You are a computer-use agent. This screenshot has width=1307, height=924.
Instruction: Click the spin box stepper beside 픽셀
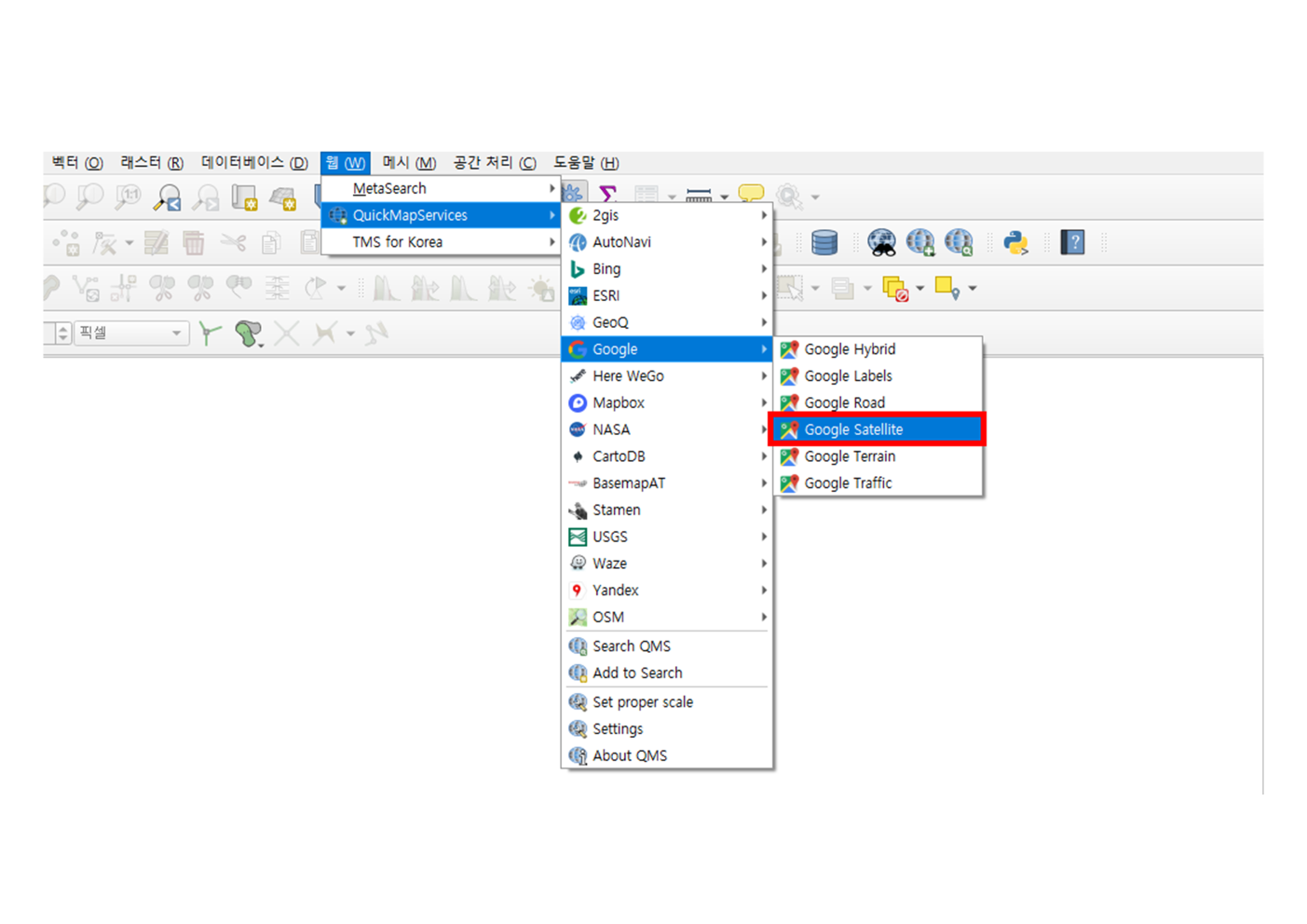pyautogui.click(x=62, y=333)
